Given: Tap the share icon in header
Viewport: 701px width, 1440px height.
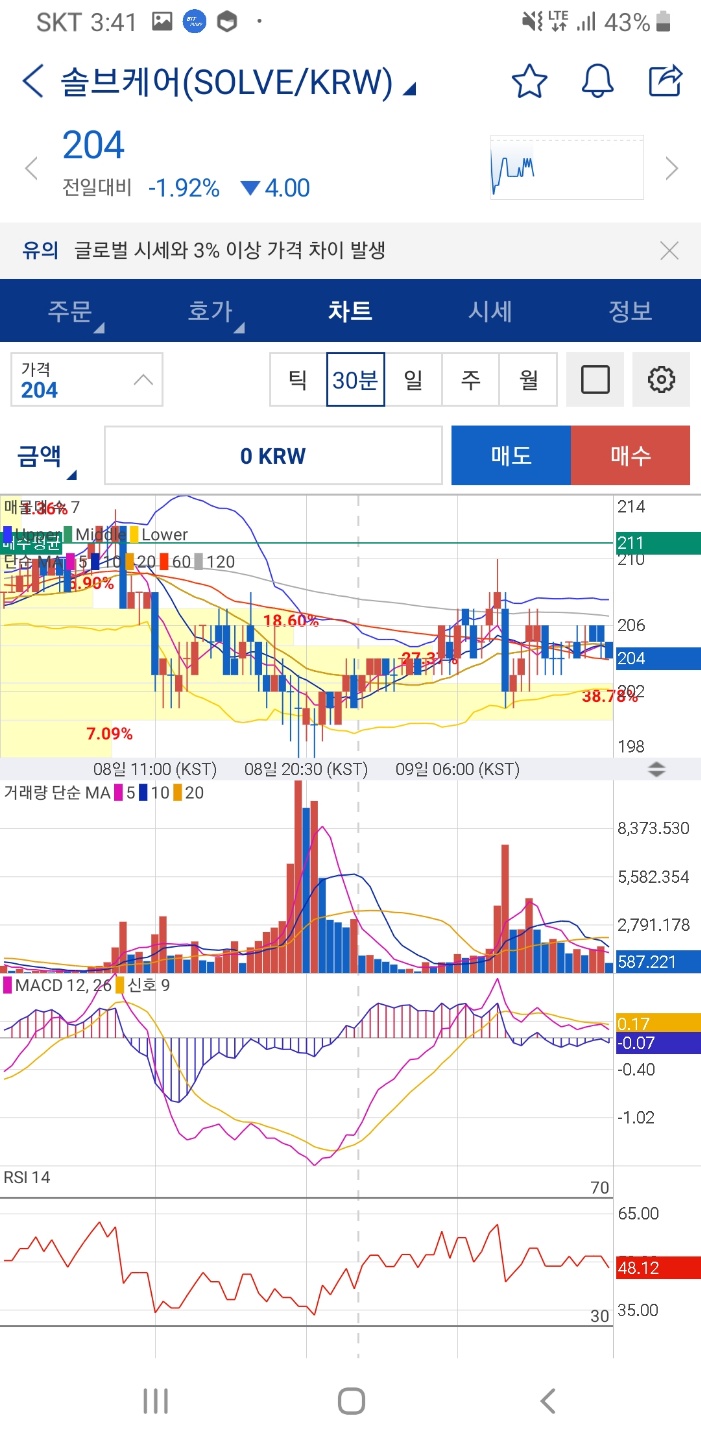Looking at the screenshot, I should [x=666, y=80].
